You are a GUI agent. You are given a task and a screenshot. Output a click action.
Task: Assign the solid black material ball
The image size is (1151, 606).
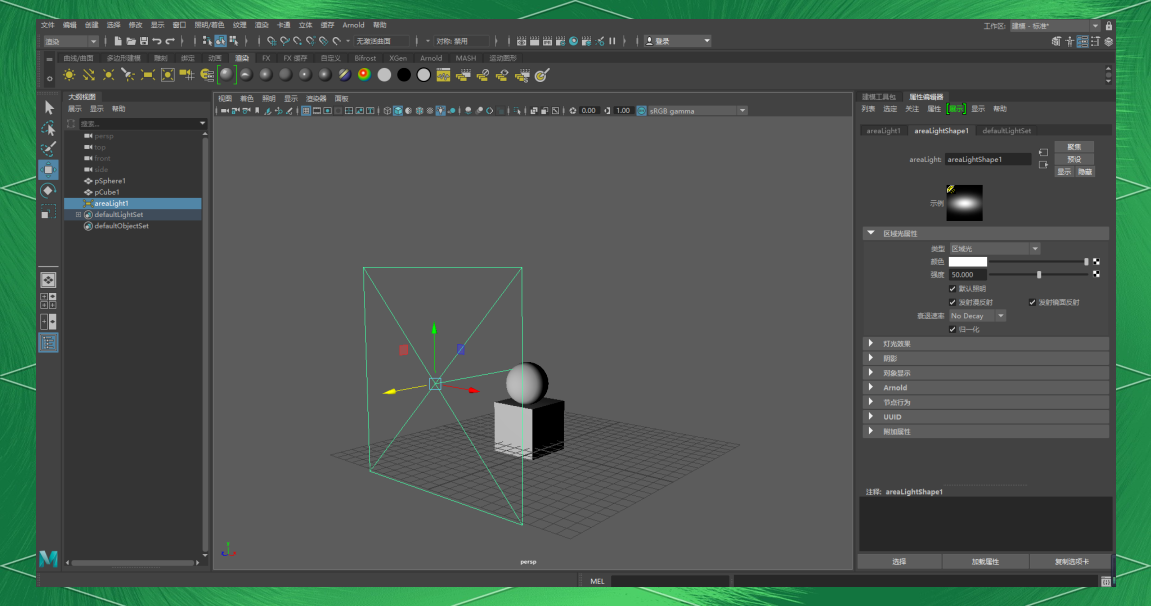coord(404,75)
